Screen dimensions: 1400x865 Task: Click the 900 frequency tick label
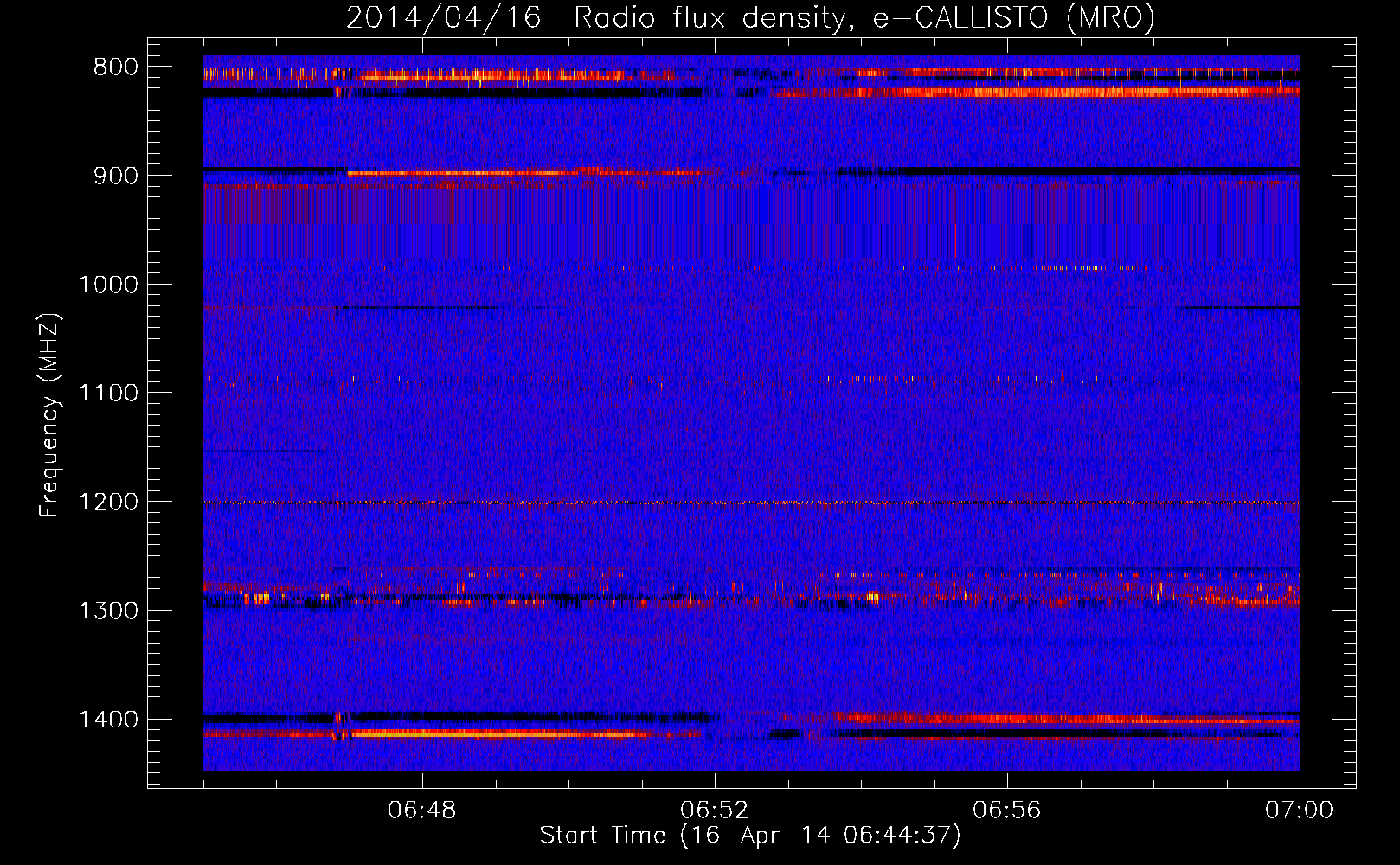[x=116, y=176]
